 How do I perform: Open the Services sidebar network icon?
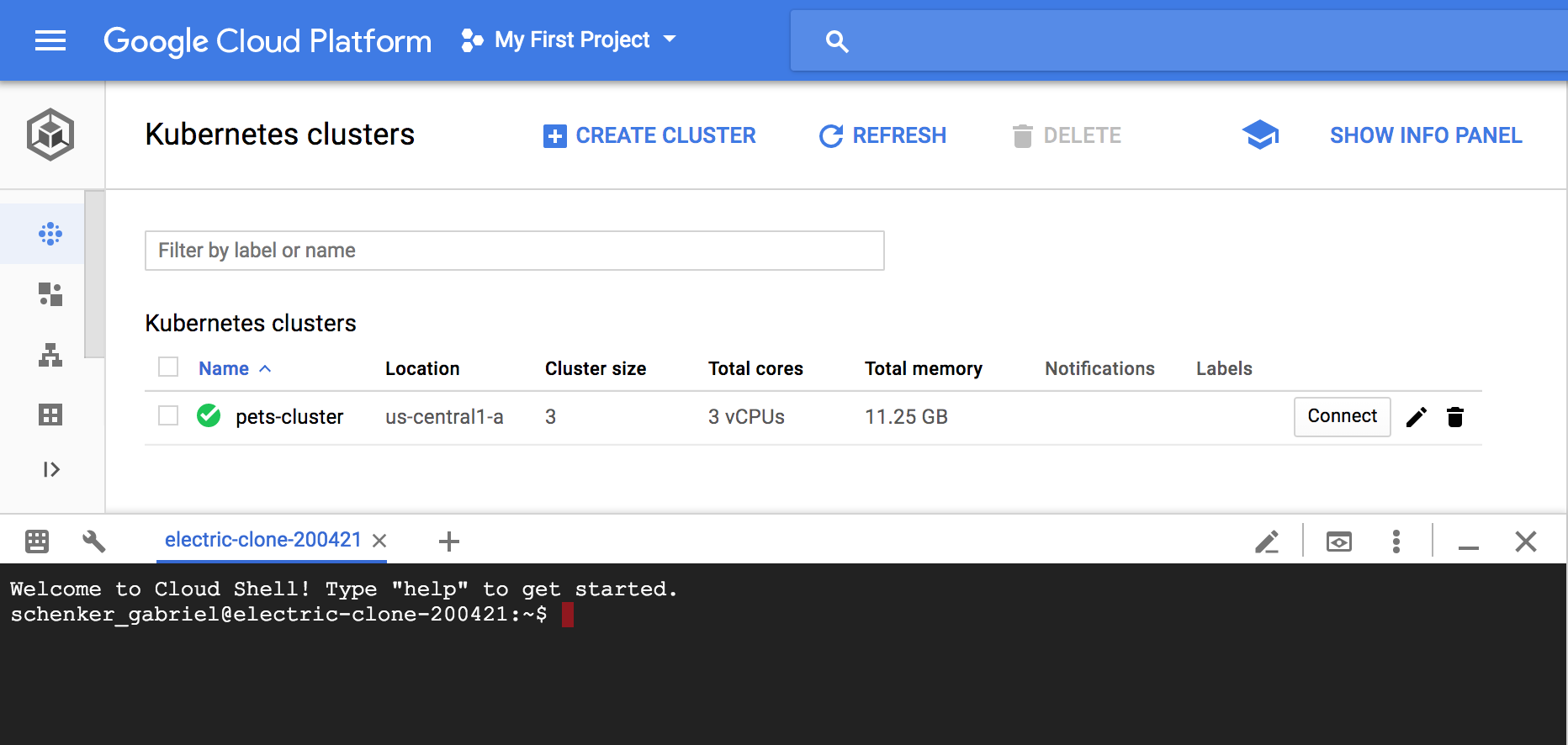(x=50, y=355)
